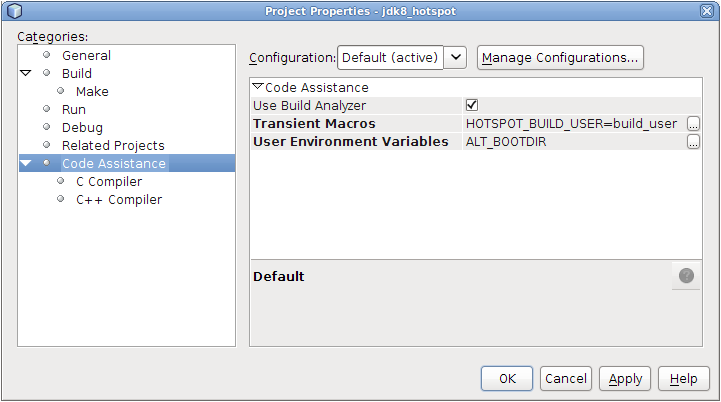This screenshot has width=721, height=402.
Task: Click the Transient Macros value field
Action: pos(572,124)
